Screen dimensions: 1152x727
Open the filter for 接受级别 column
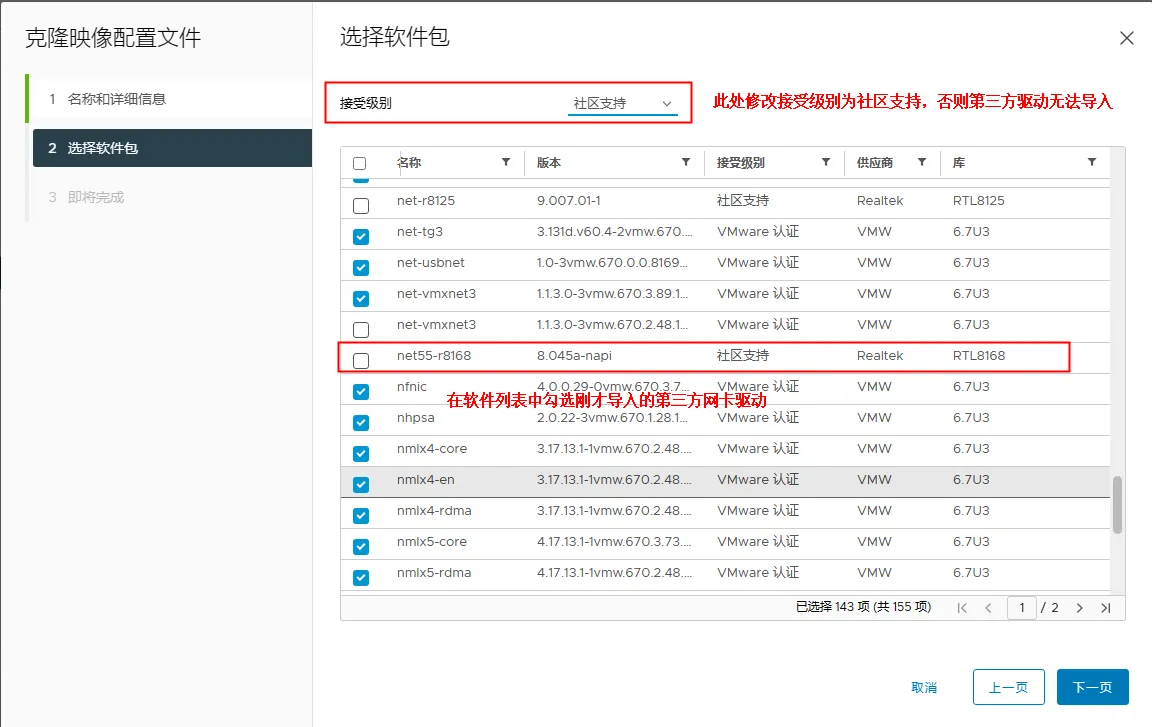pos(826,162)
